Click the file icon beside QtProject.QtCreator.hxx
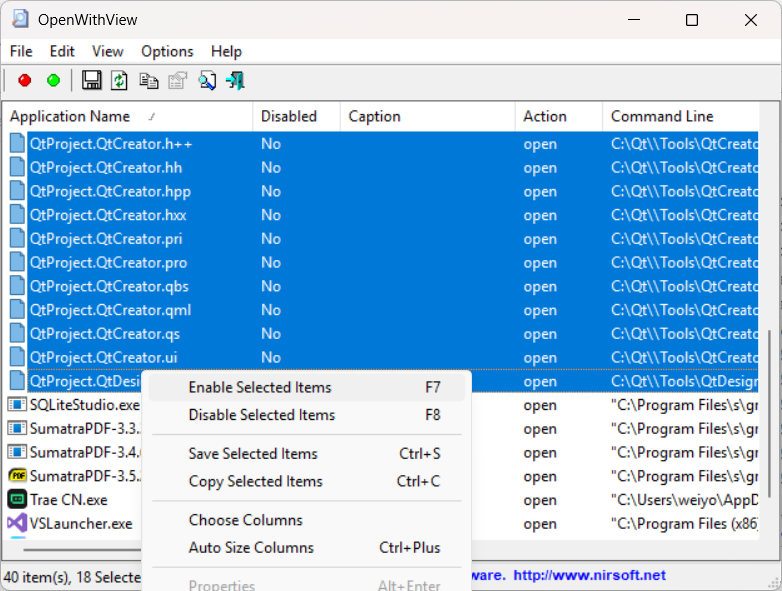Viewport: 782px width, 591px height. 17,214
